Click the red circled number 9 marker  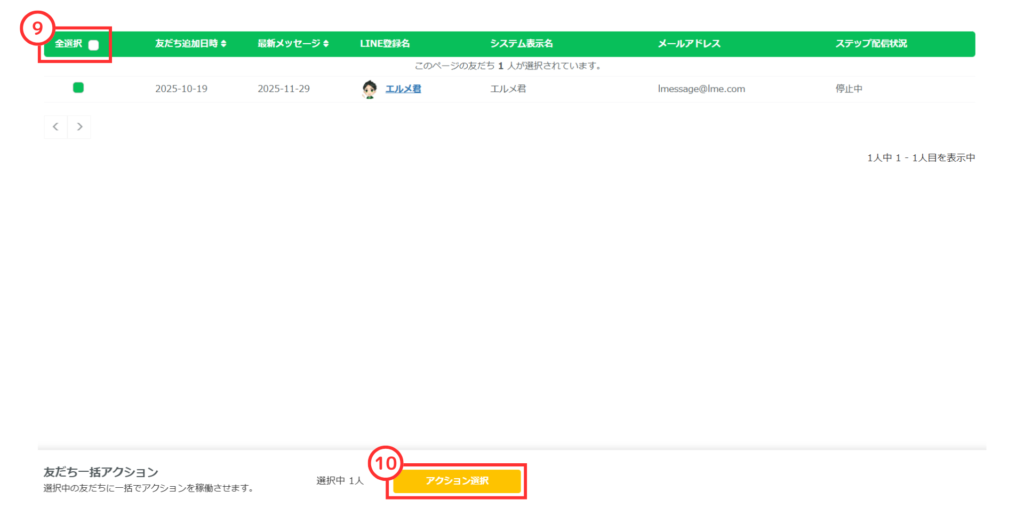click(x=36, y=28)
